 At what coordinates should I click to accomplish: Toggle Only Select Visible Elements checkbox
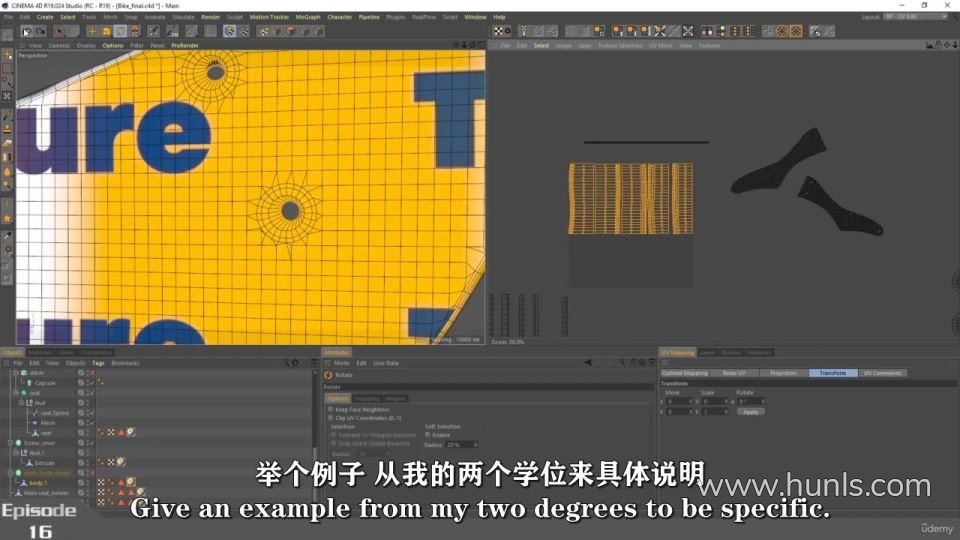point(334,443)
